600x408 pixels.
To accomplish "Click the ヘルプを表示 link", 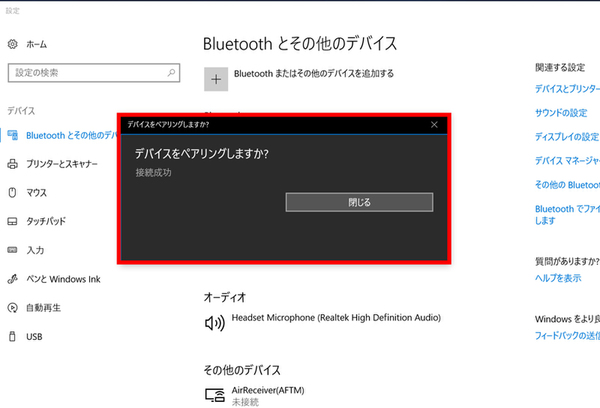I will click(x=558, y=278).
